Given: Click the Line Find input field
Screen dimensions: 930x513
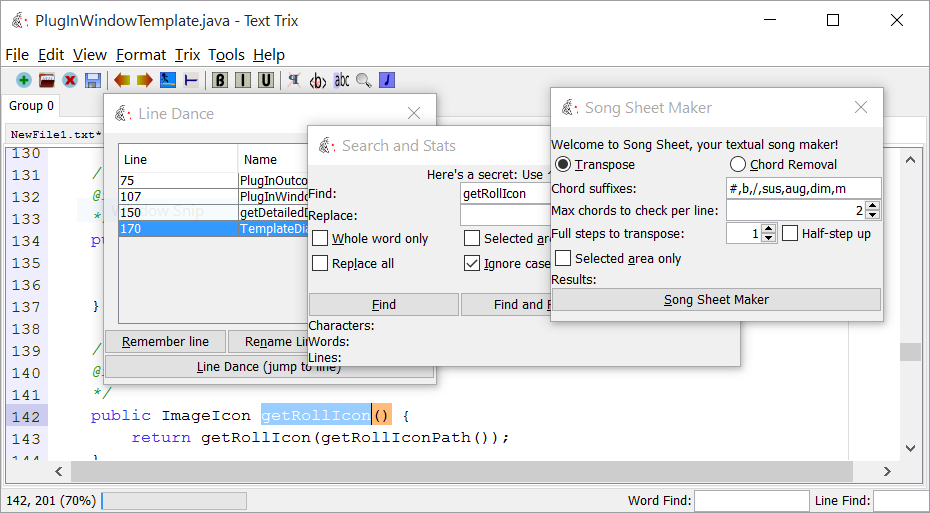Looking at the screenshot, I should tap(901, 501).
